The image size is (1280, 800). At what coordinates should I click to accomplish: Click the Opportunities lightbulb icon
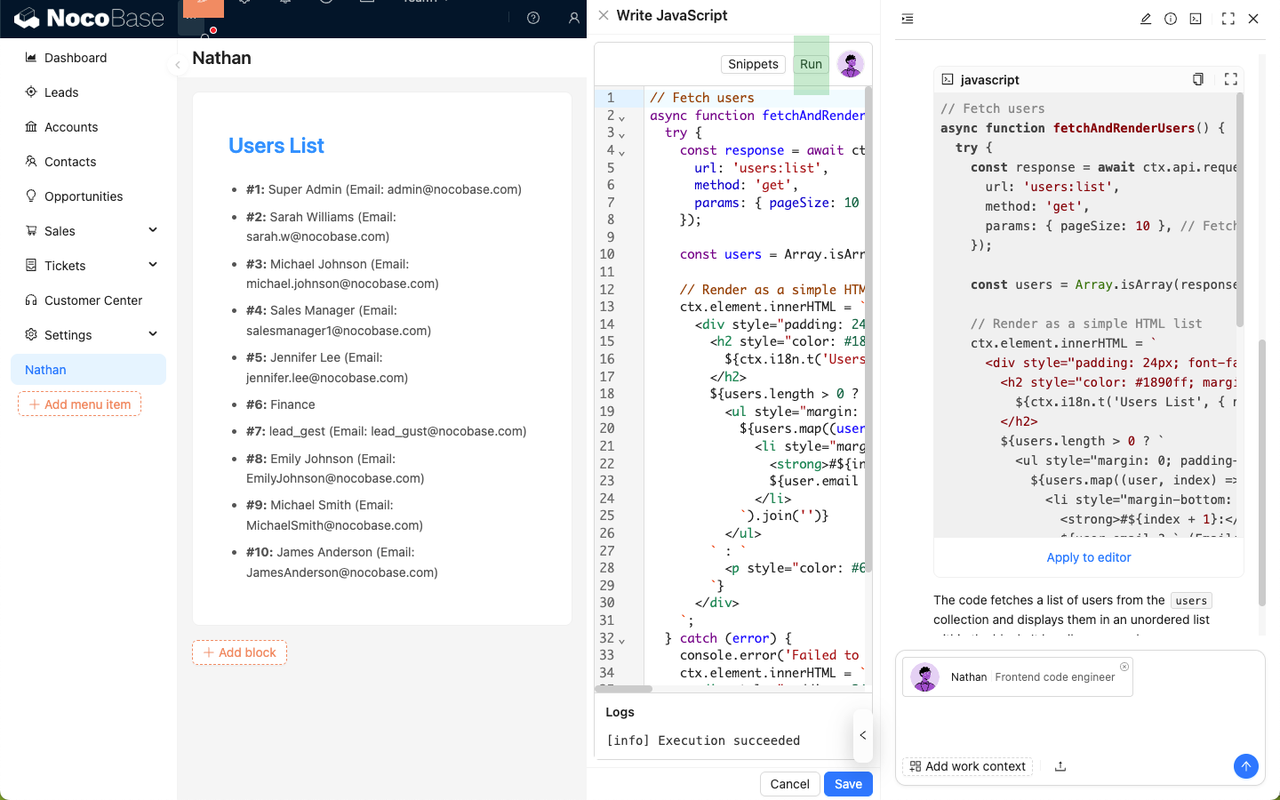tap(31, 196)
